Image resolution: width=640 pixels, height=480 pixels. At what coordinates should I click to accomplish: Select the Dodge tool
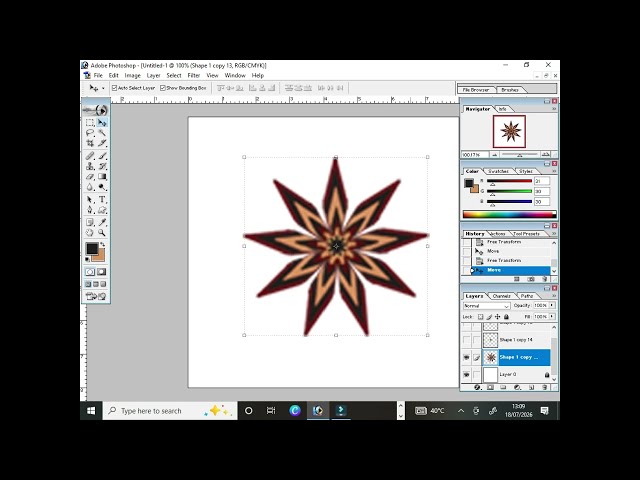(x=102, y=187)
